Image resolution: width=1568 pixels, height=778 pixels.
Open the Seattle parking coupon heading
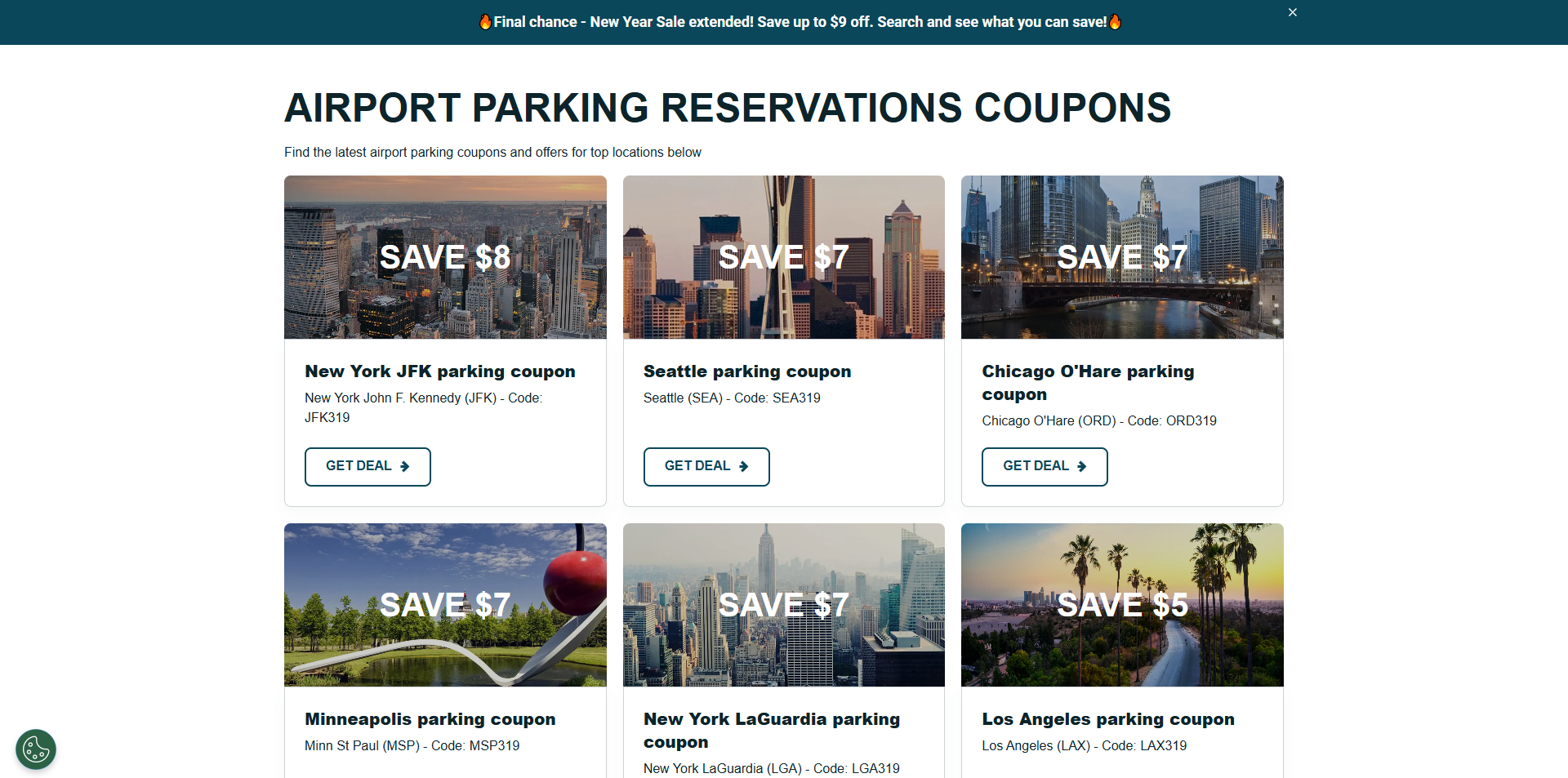[x=746, y=371]
